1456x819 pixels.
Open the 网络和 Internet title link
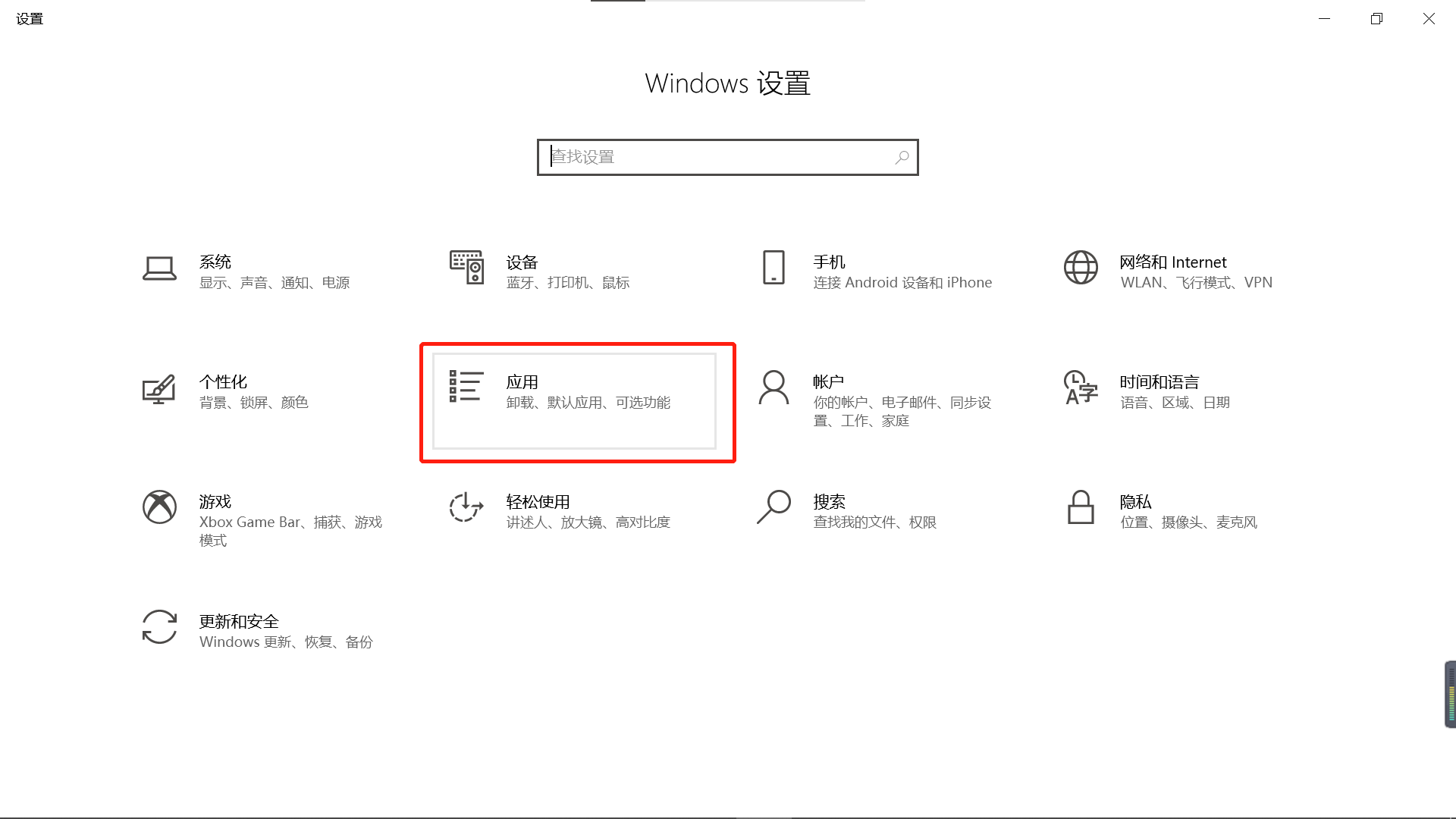coord(1172,262)
